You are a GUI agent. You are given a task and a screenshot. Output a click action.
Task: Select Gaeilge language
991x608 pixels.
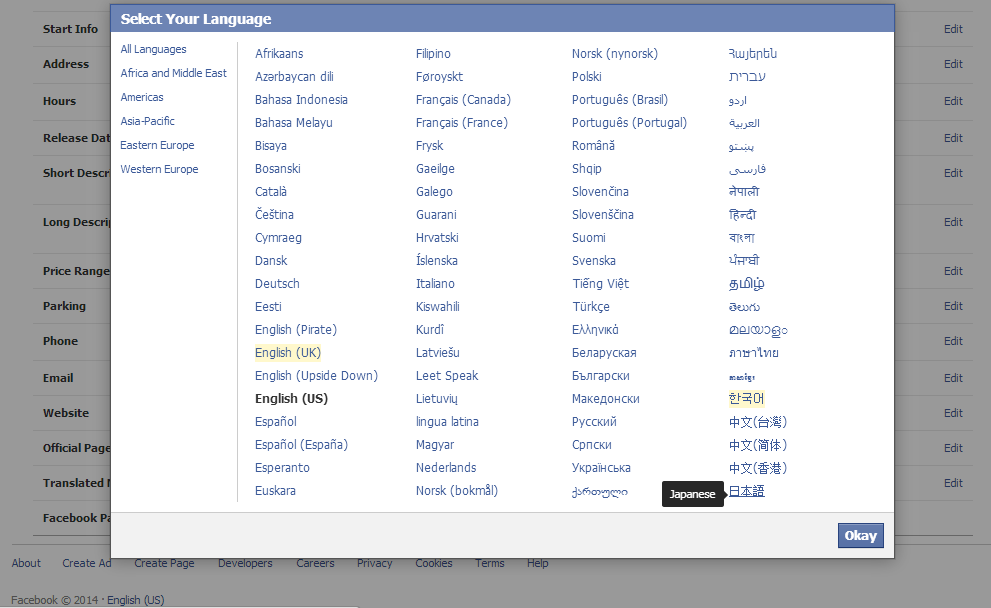pos(435,169)
